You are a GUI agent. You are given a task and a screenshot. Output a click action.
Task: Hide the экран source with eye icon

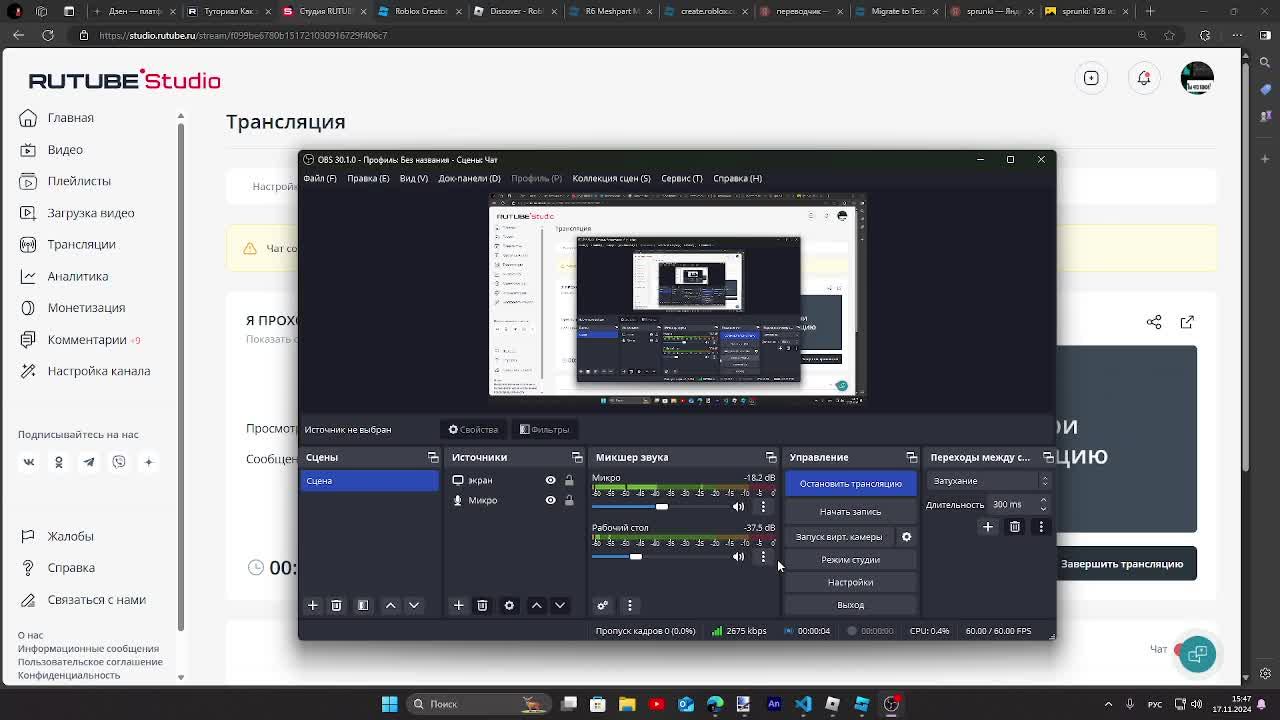coord(550,481)
